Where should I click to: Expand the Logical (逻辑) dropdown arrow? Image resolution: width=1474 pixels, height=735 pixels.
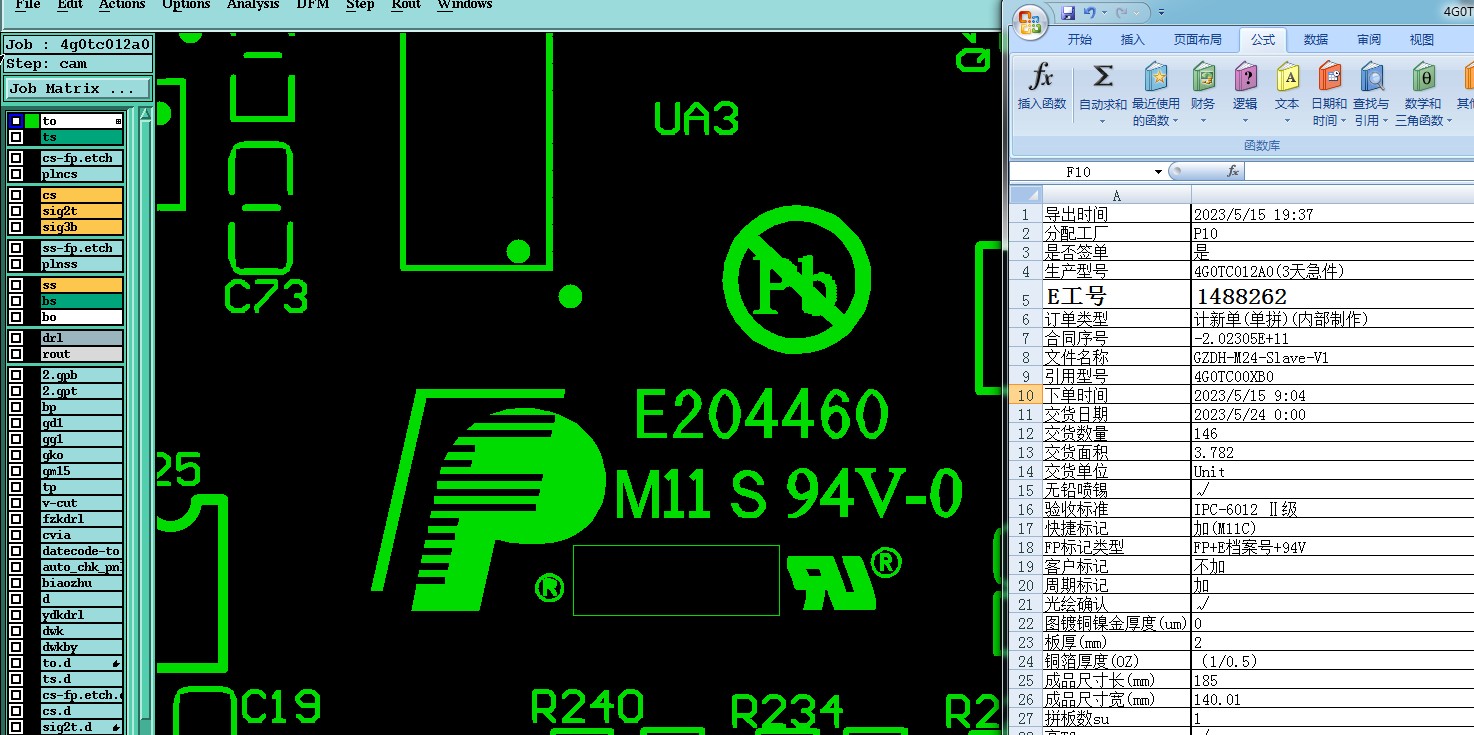click(1245, 121)
